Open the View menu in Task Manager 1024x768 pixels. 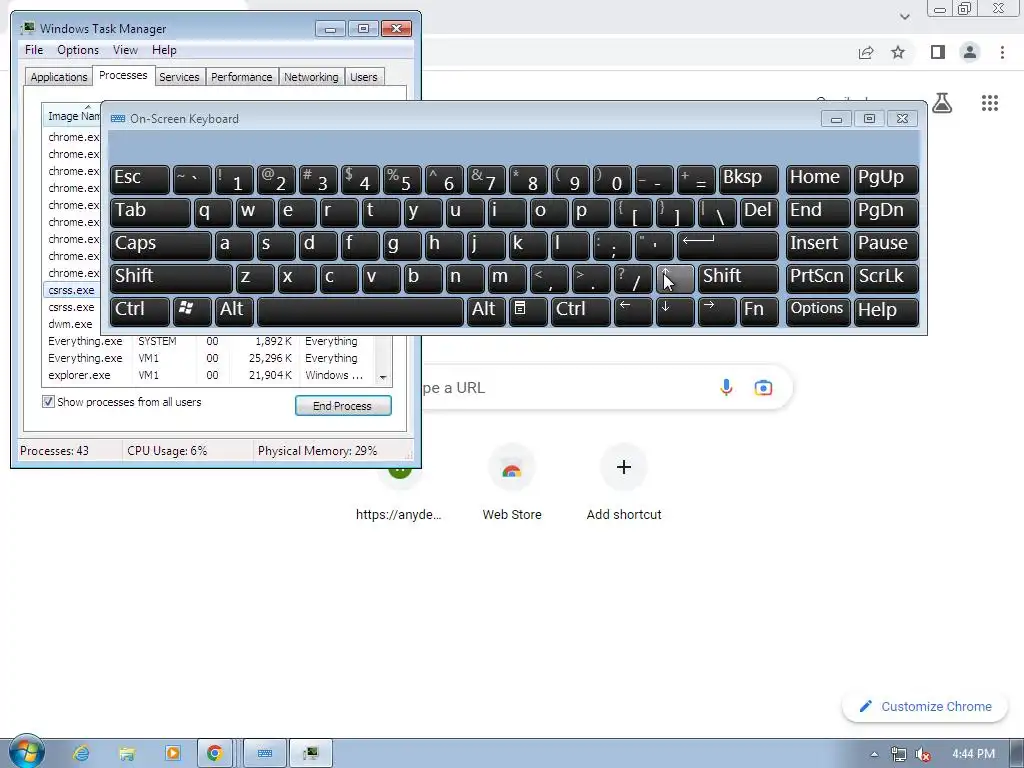point(125,50)
